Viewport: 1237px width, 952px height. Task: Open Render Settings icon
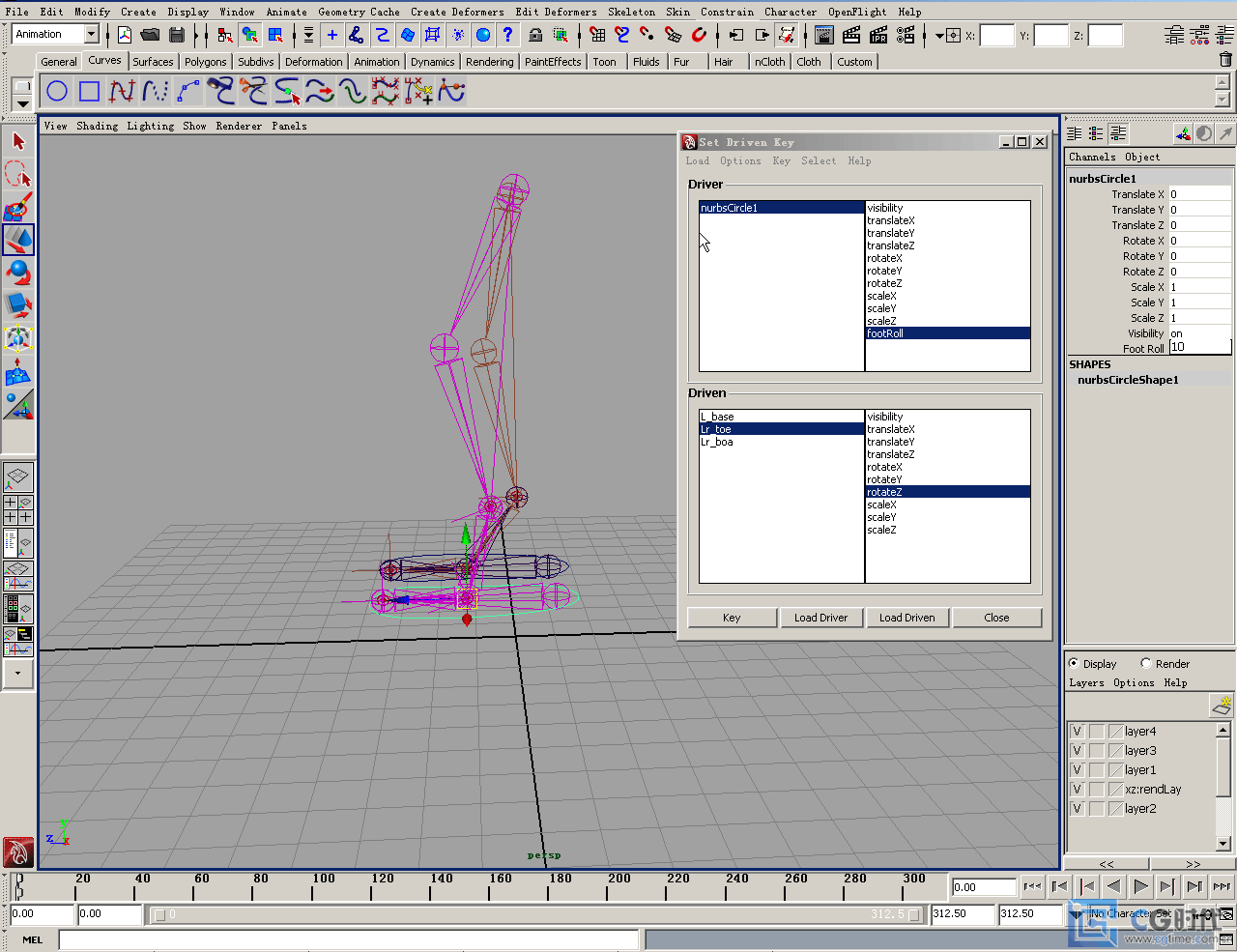pos(906,35)
